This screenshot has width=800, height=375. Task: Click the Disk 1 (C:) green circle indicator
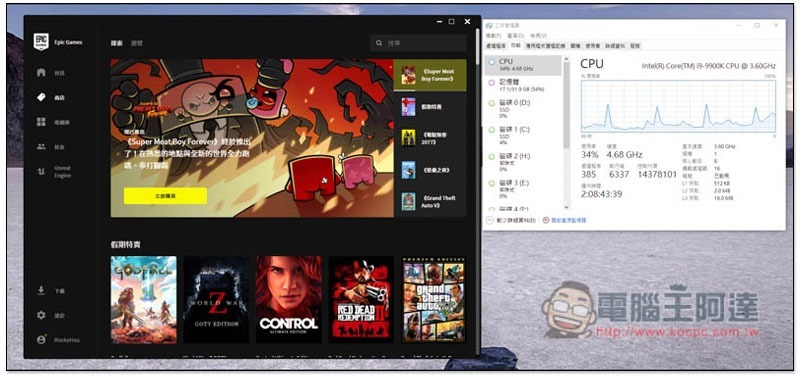click(492, 130)
